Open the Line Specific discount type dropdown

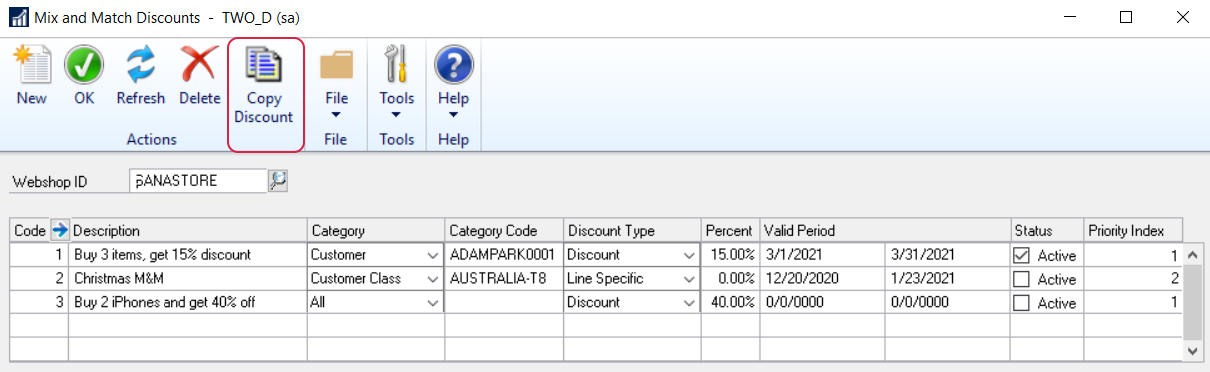pyautogui.click(x=688, y=279)
